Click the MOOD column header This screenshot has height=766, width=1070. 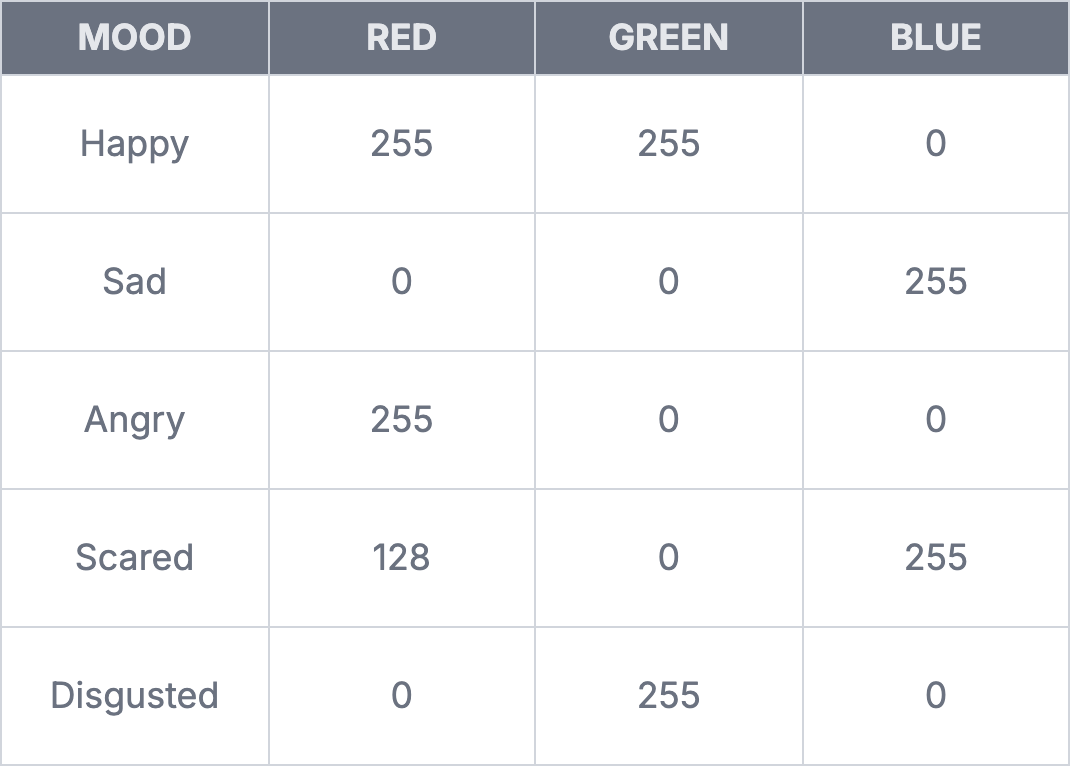point(134,38)
